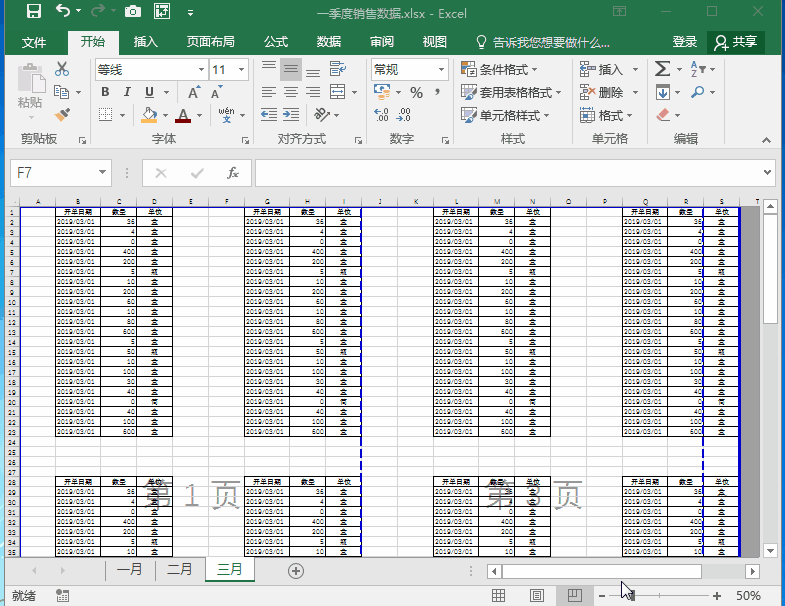Switch to the 一月 sheet tab
This screenshot has height=606, width=785.
[130, 570]
